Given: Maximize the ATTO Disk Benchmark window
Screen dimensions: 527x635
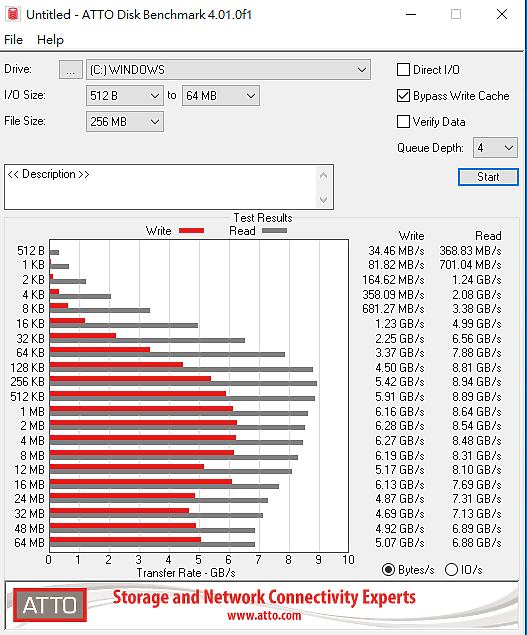Looking at the screenshot, I should tap(456, 15).
